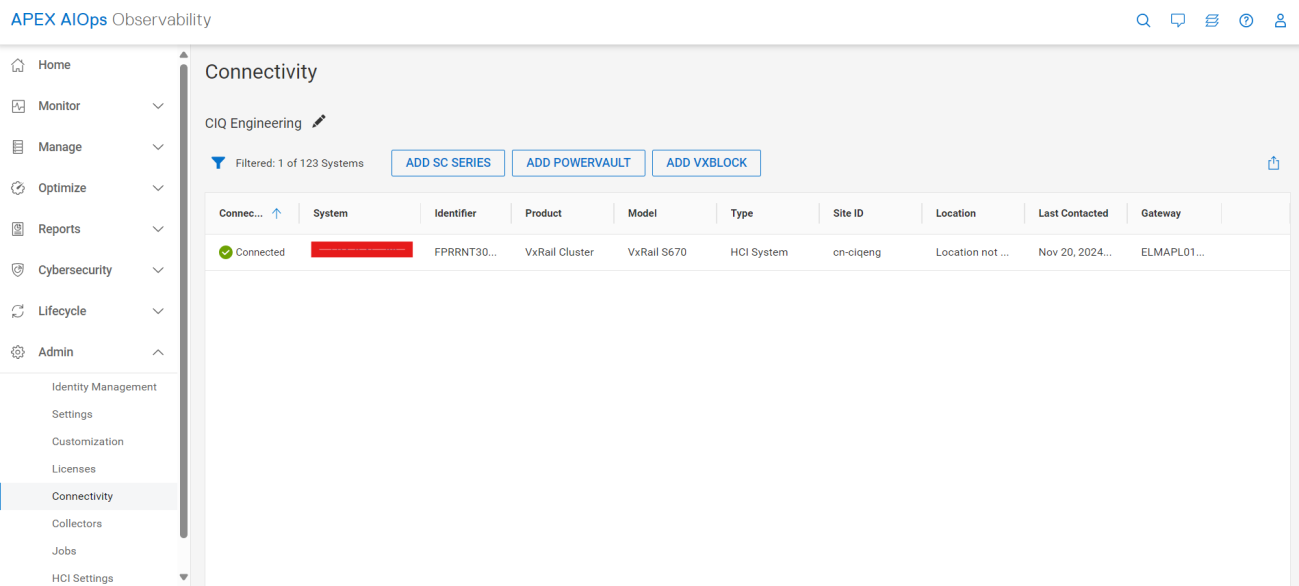Image resolution: width=1299 pixels, height=586 pixels.
Task: Expand the Monitor menu chevron
Action: coord(158,106)
